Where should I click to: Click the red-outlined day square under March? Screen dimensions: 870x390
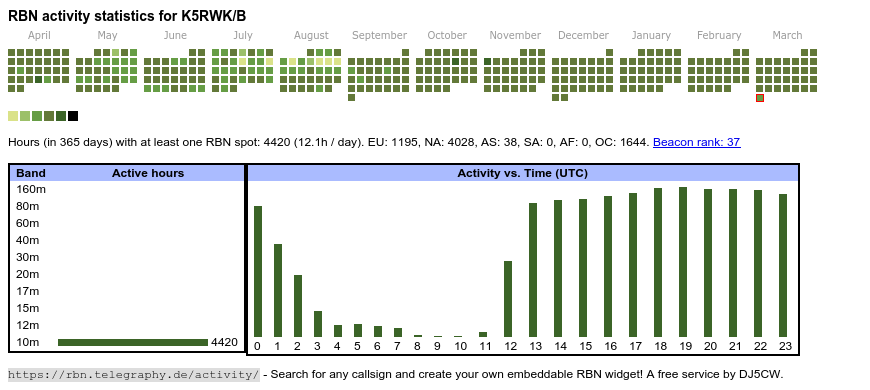(x=760, y=98)
